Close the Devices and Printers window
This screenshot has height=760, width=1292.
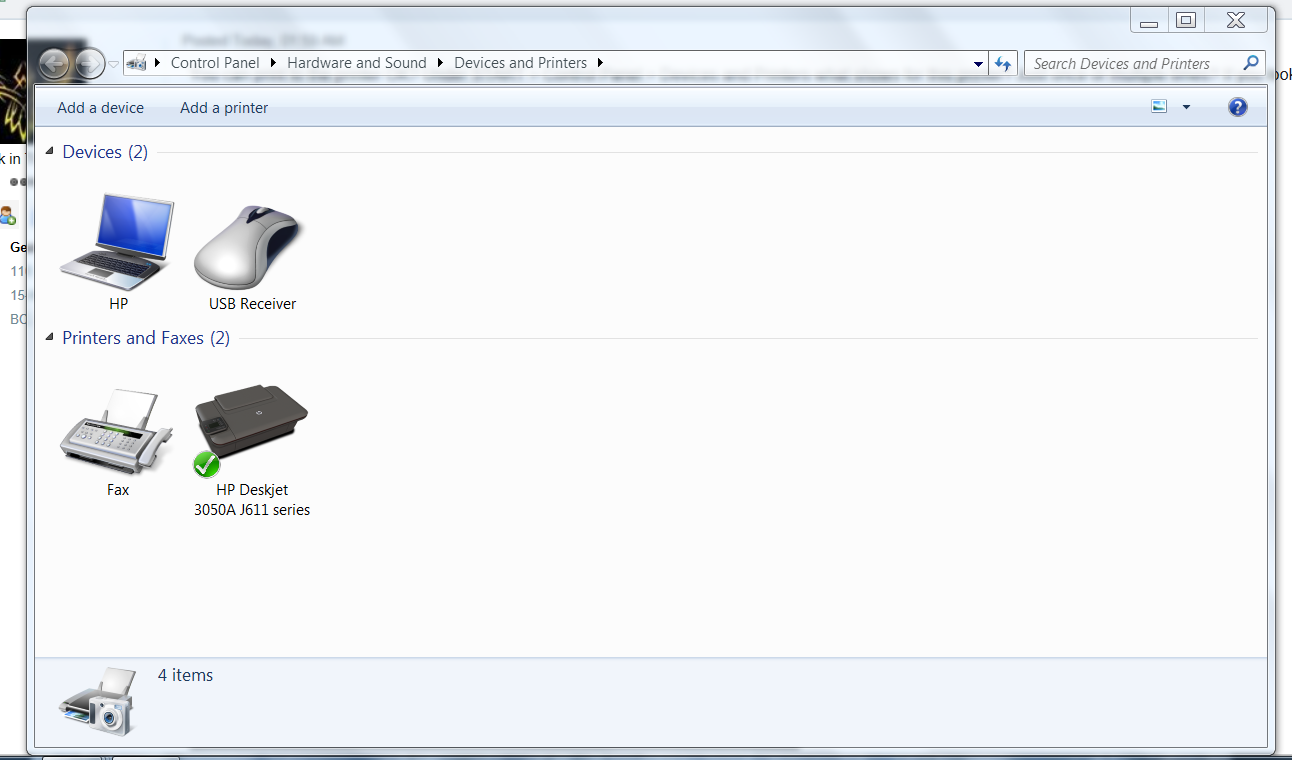1236,20
